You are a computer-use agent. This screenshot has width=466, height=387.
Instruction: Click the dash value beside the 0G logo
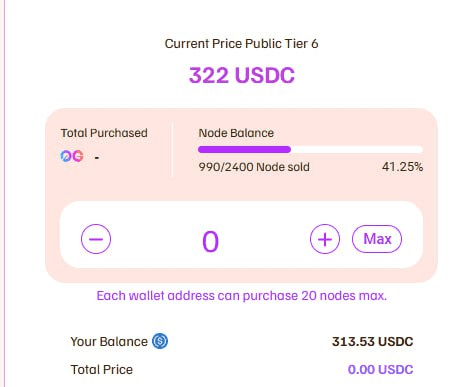coord(97,157)
